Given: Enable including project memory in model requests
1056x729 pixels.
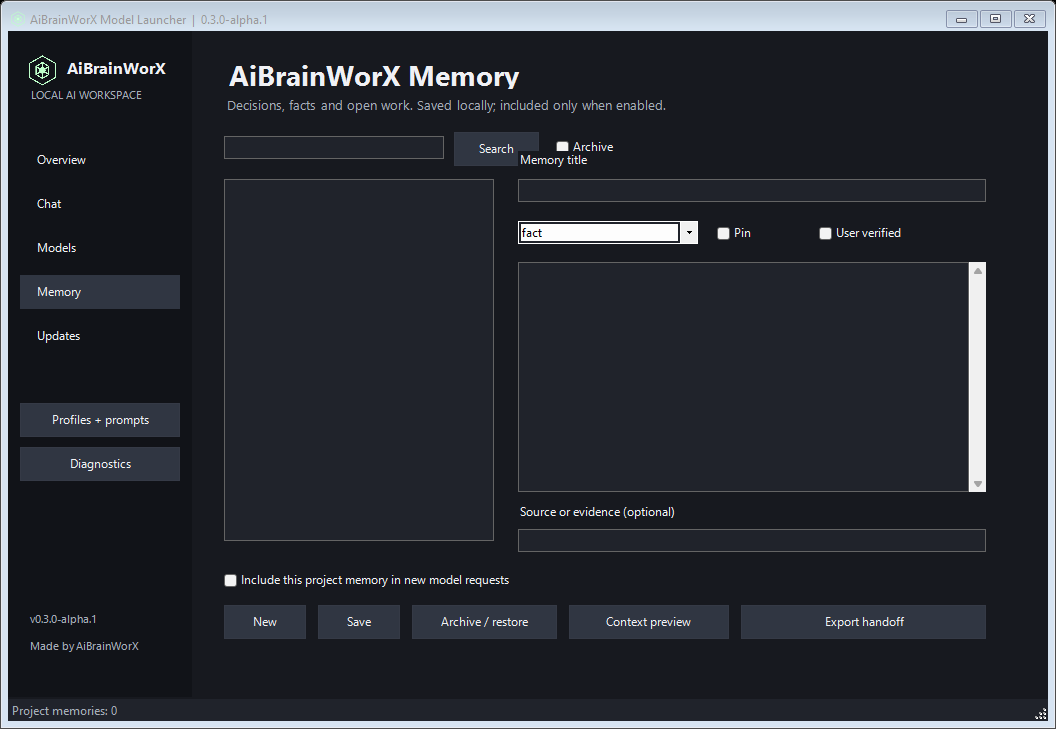Looking at the screenshot, I should [230, 580].
